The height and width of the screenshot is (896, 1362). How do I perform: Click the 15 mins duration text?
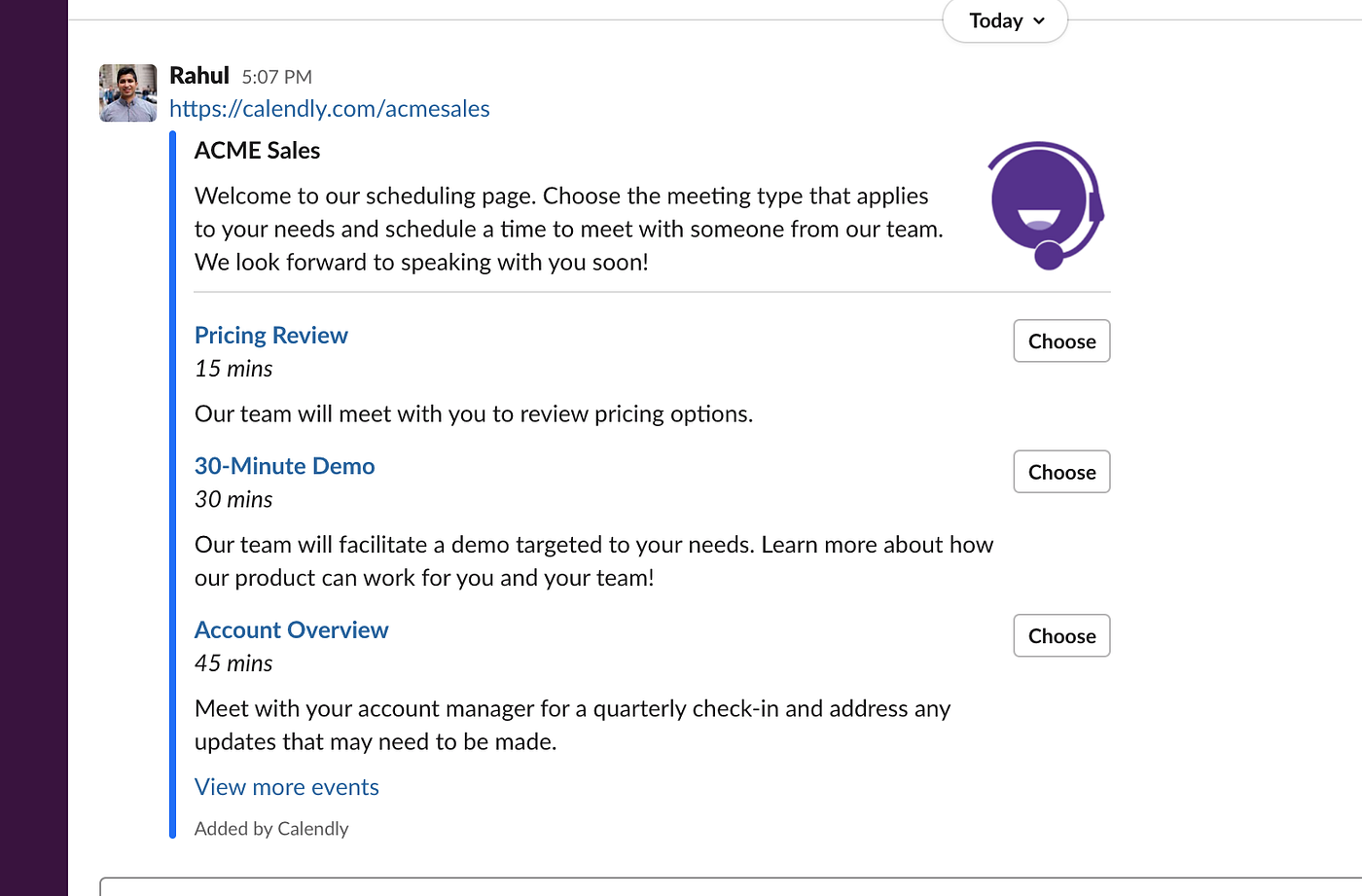(233, 369)
